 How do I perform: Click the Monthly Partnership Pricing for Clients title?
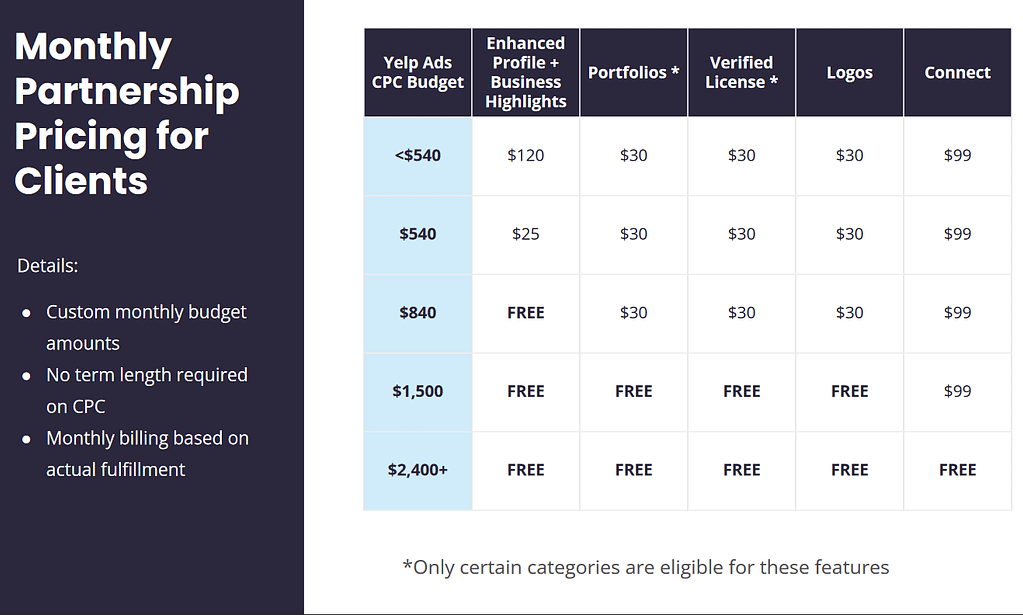pyautogui.click(x=127, y=113)
